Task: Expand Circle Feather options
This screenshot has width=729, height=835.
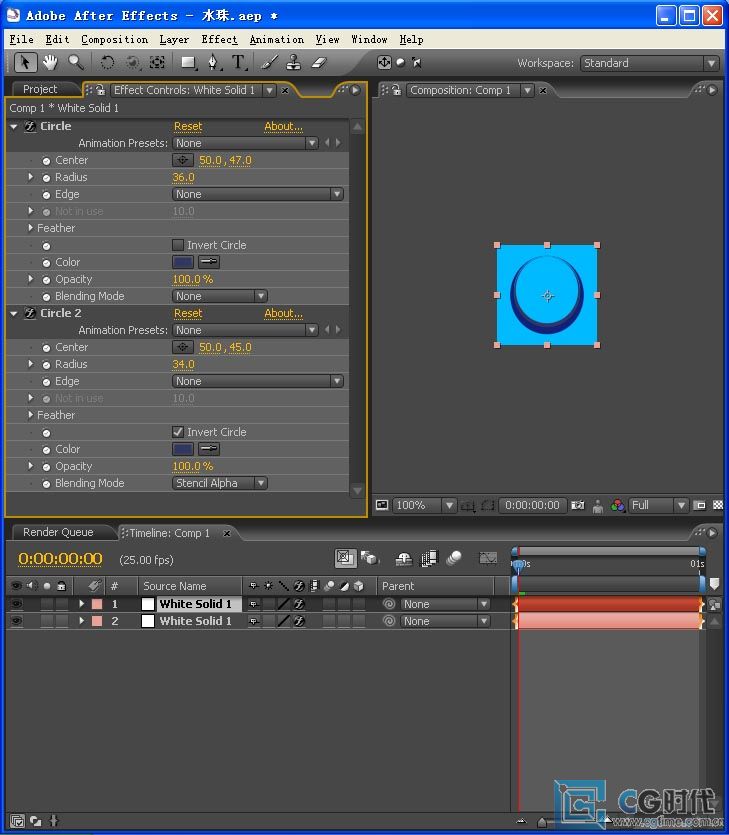Action: (x=31, y=228)
